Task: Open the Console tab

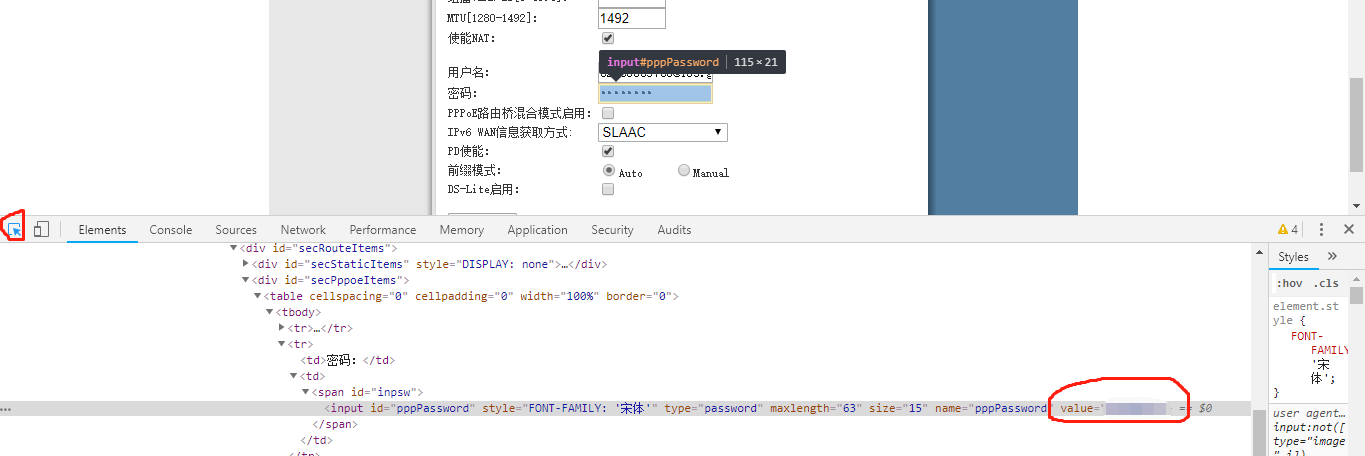Action: 171,229
